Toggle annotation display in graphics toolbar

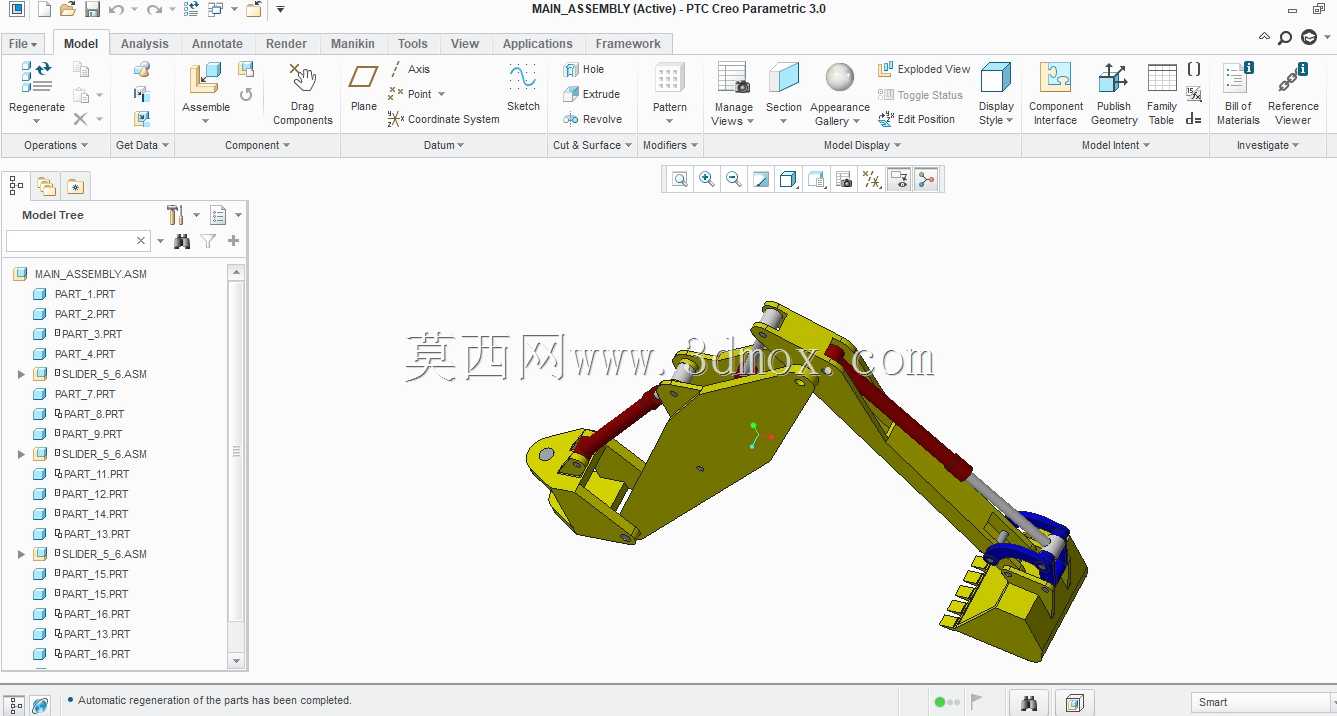click(899, 179)
